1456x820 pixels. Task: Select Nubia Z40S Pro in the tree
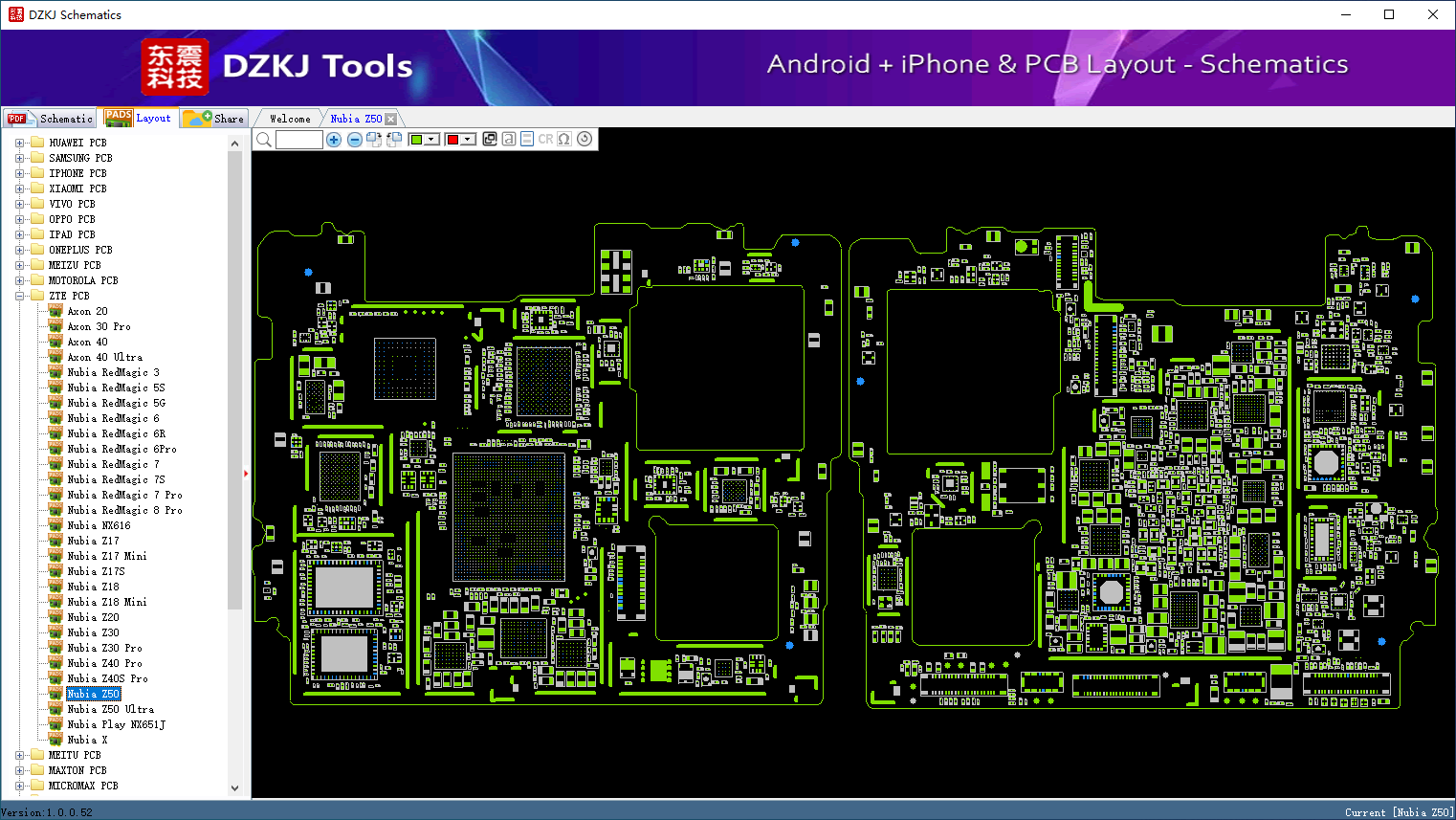(107, 678)
